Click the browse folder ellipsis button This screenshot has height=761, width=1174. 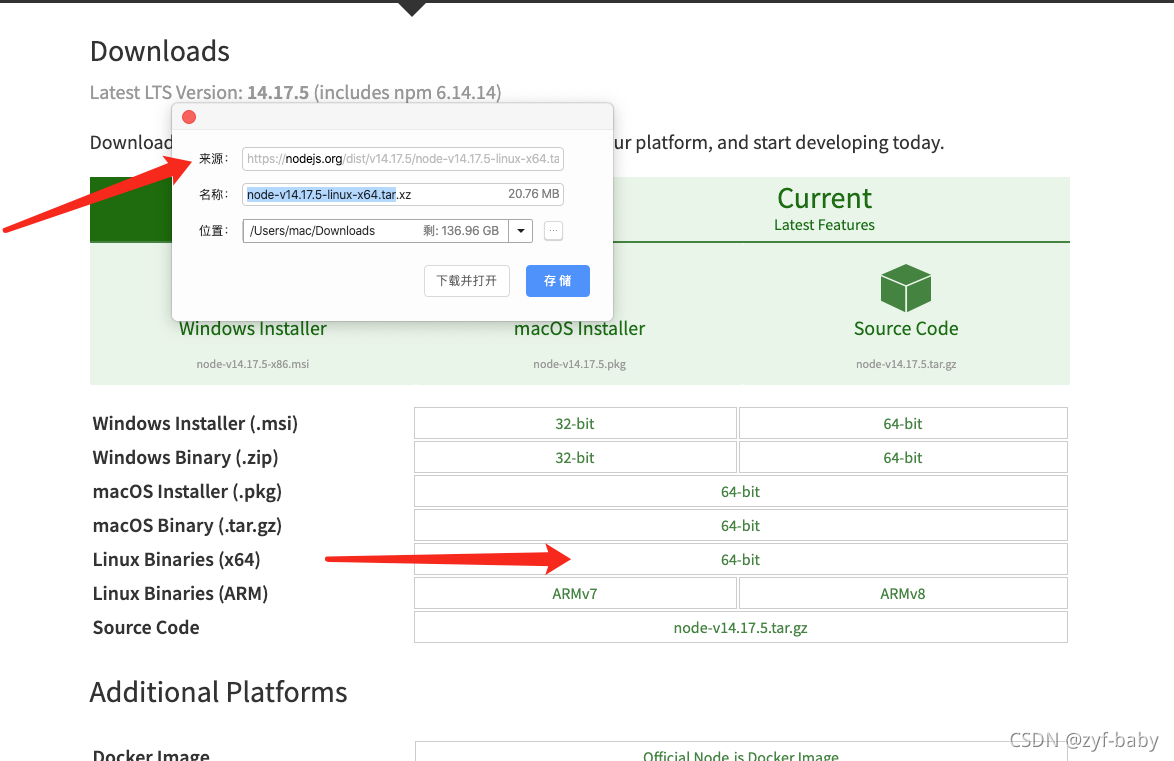tap(553, 231)
